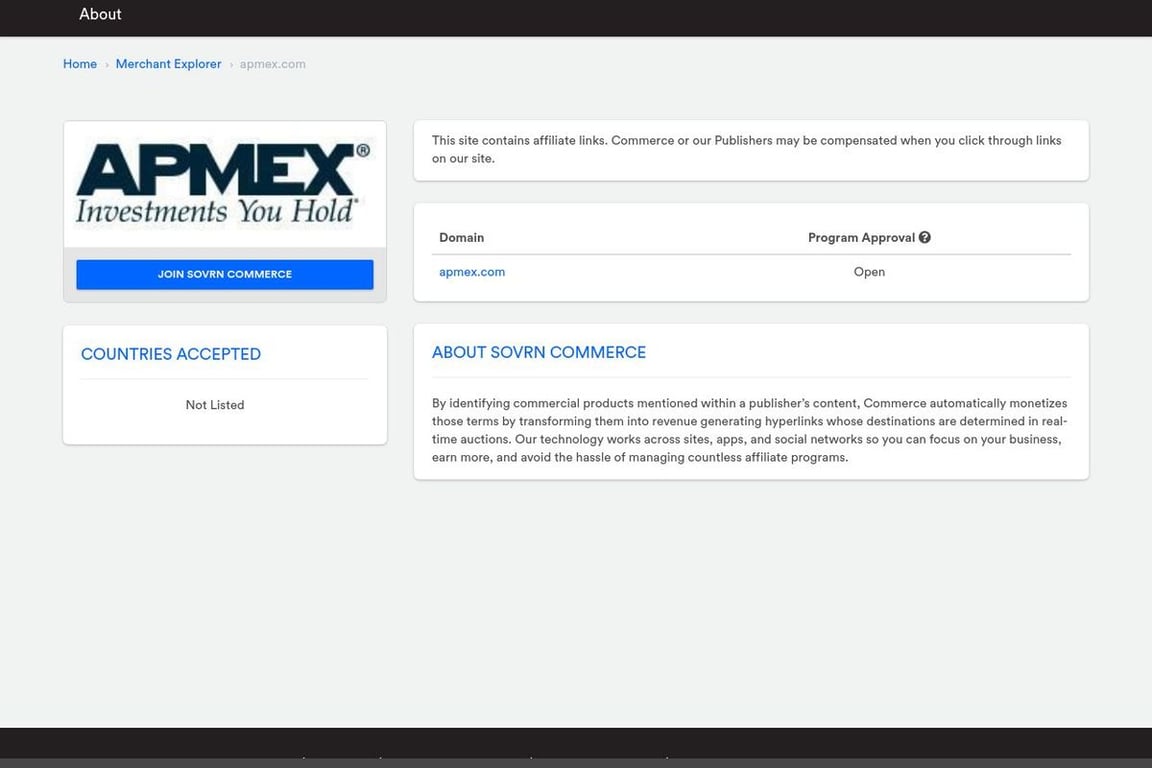Click the Sovrn Commerce description paragraph
1152x768 pixels.
749,430
